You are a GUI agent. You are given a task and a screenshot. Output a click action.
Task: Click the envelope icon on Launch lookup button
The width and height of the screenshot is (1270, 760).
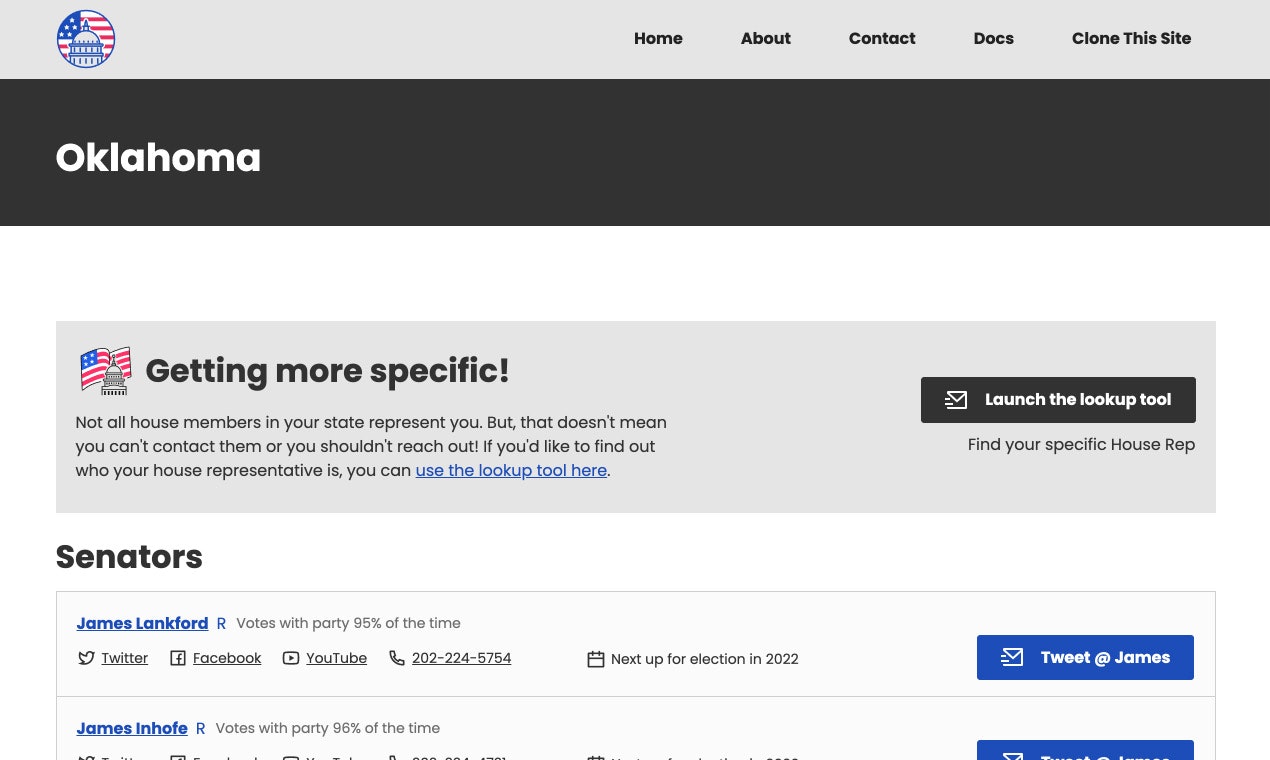coord(956,399)
